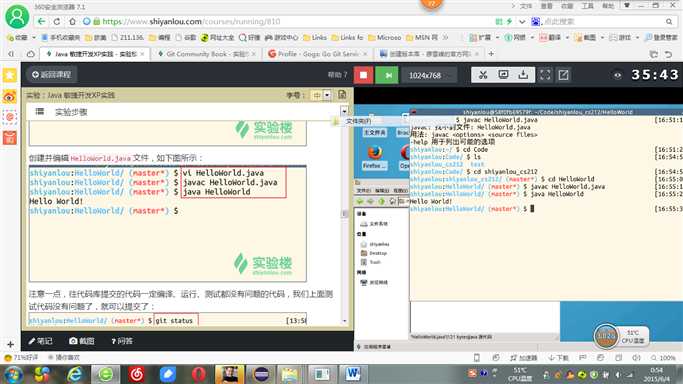The width and height of the screenshot is (683, 384).
Task: Open the browser search magnifier
Action: pos(669,21)
